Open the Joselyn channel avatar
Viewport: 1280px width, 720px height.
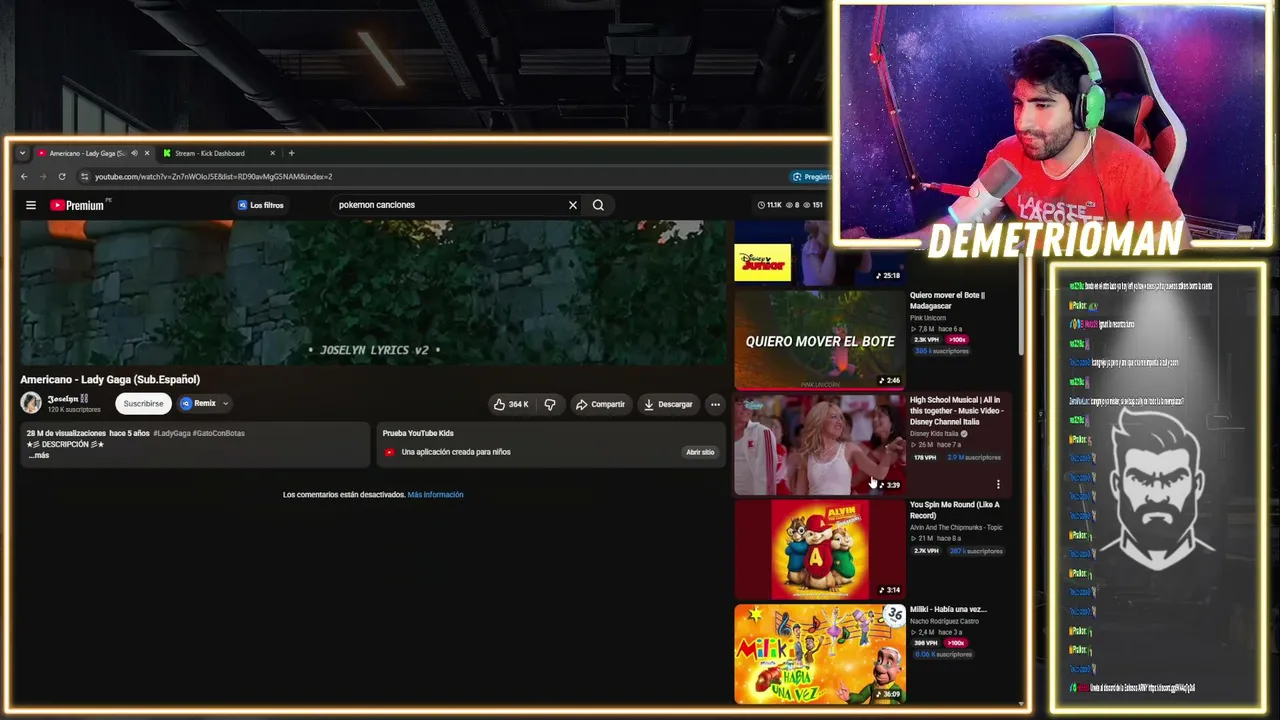31,403
